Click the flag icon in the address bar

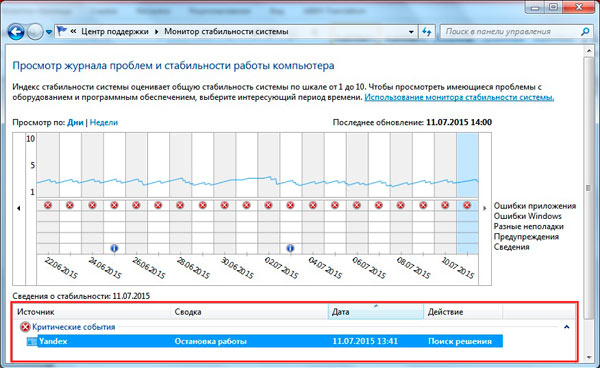(62, 31)
